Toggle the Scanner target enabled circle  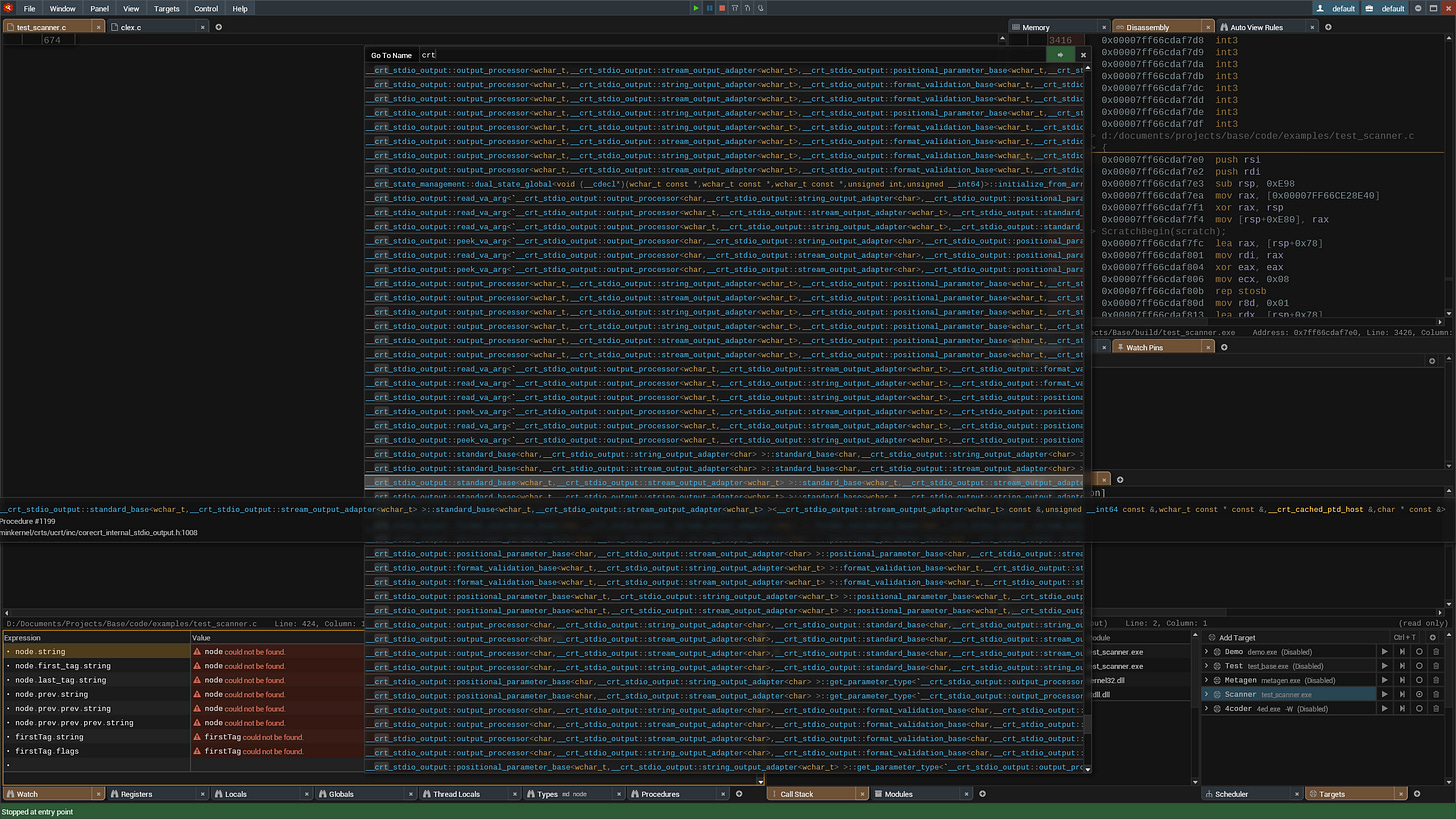coord(1419,694)
